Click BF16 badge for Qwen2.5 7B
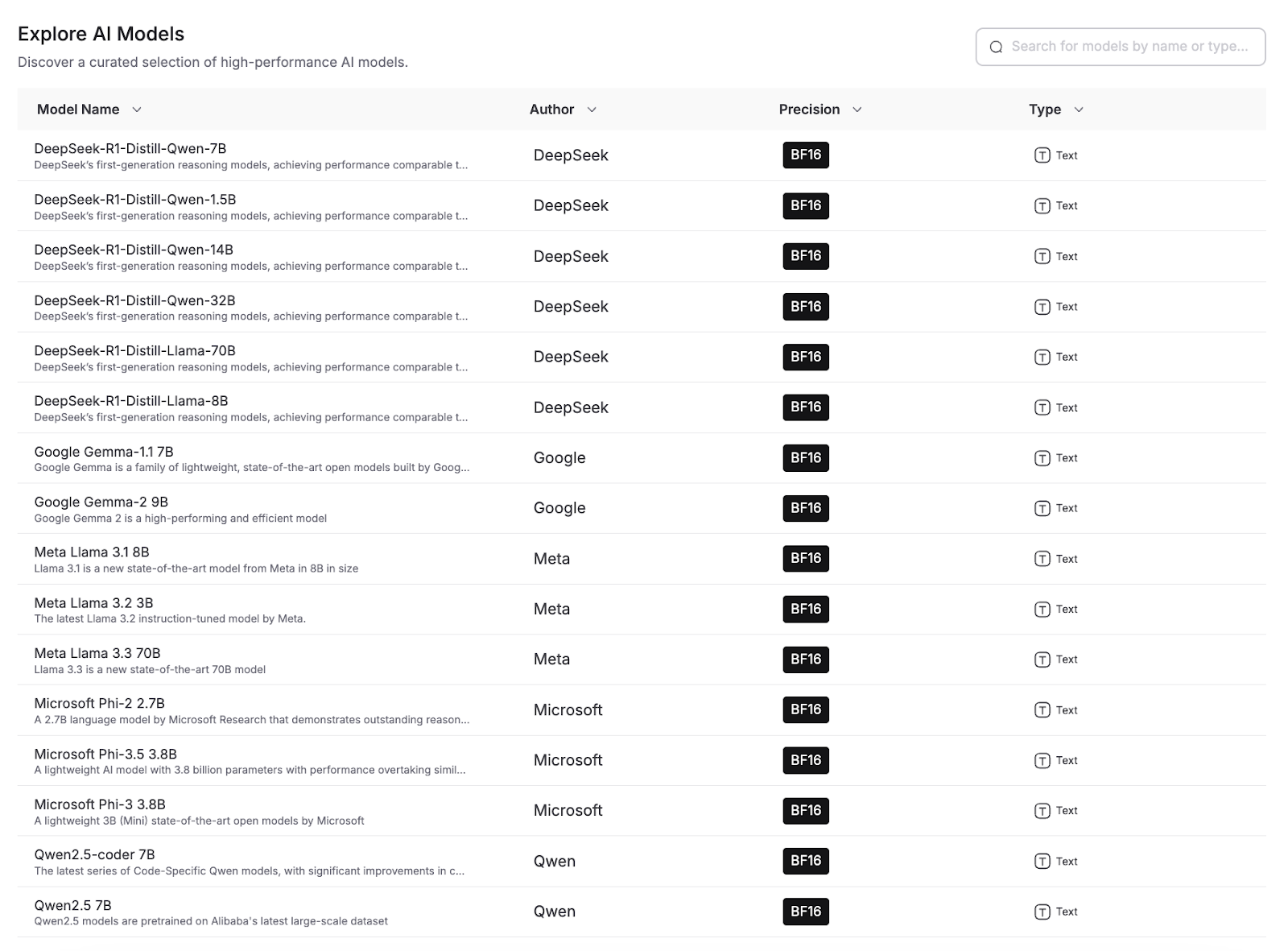The height and width of the screenshot is (951, 1288). coord(806,911)
